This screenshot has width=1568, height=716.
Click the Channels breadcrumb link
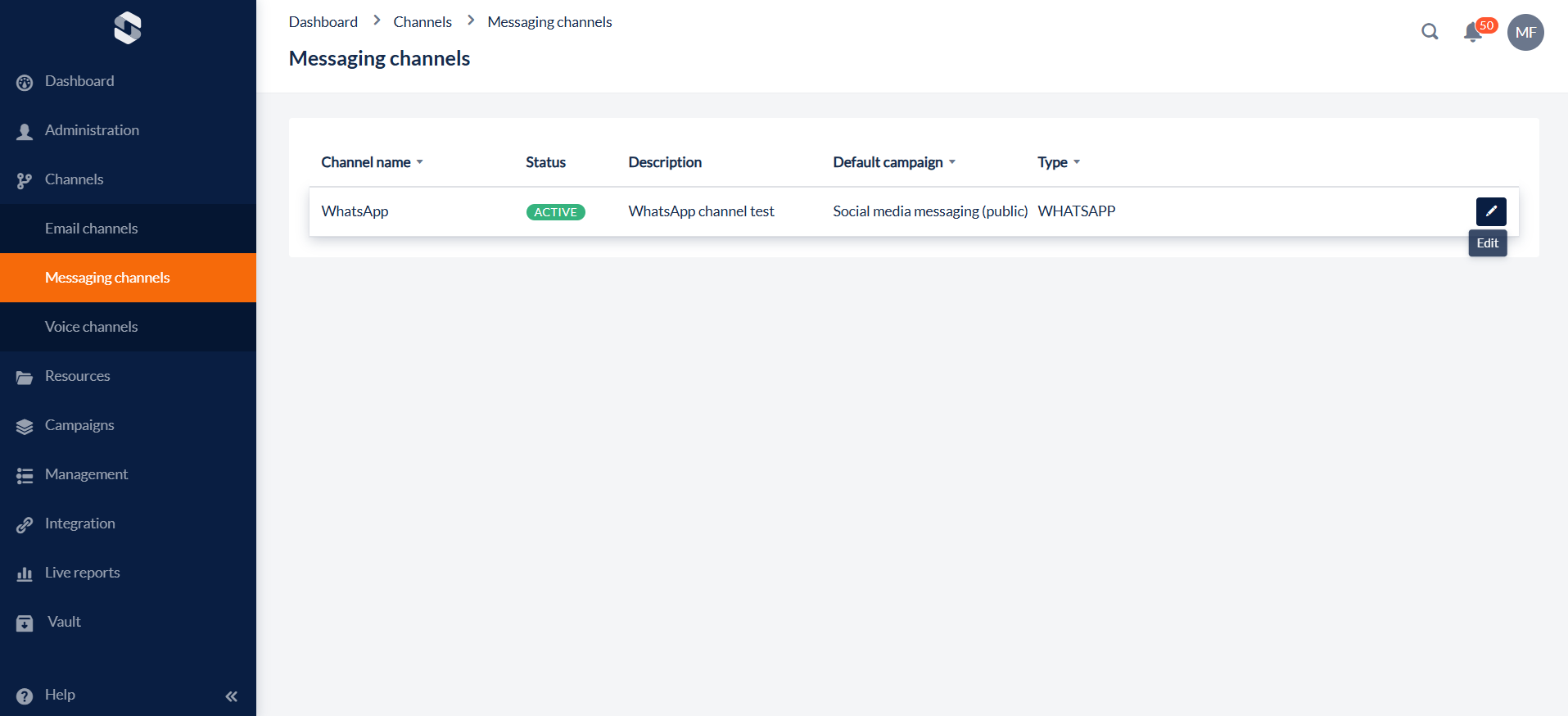click(x=422, y=22)
